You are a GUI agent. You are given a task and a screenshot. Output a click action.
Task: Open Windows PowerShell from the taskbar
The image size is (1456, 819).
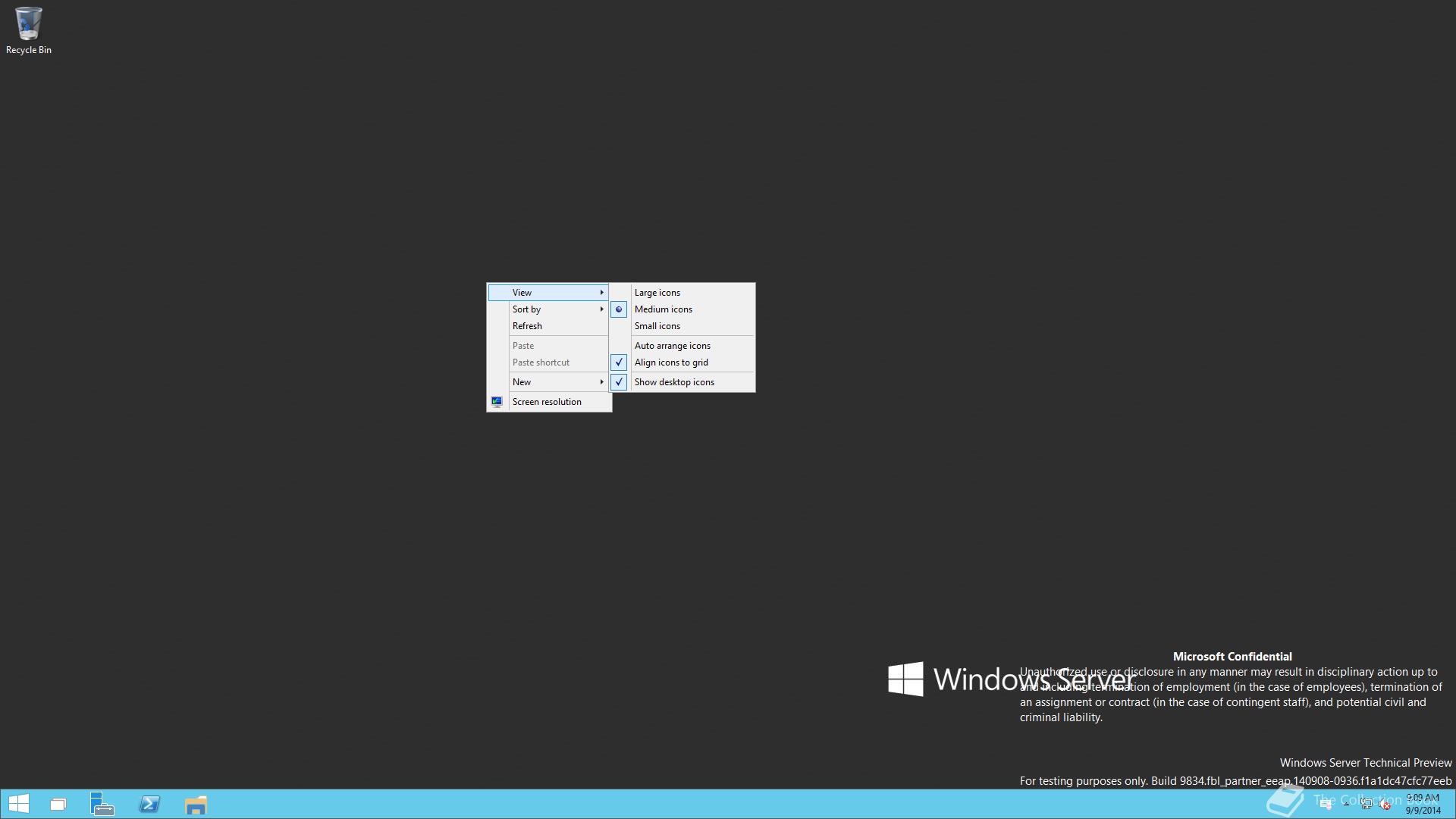point(149,804)
